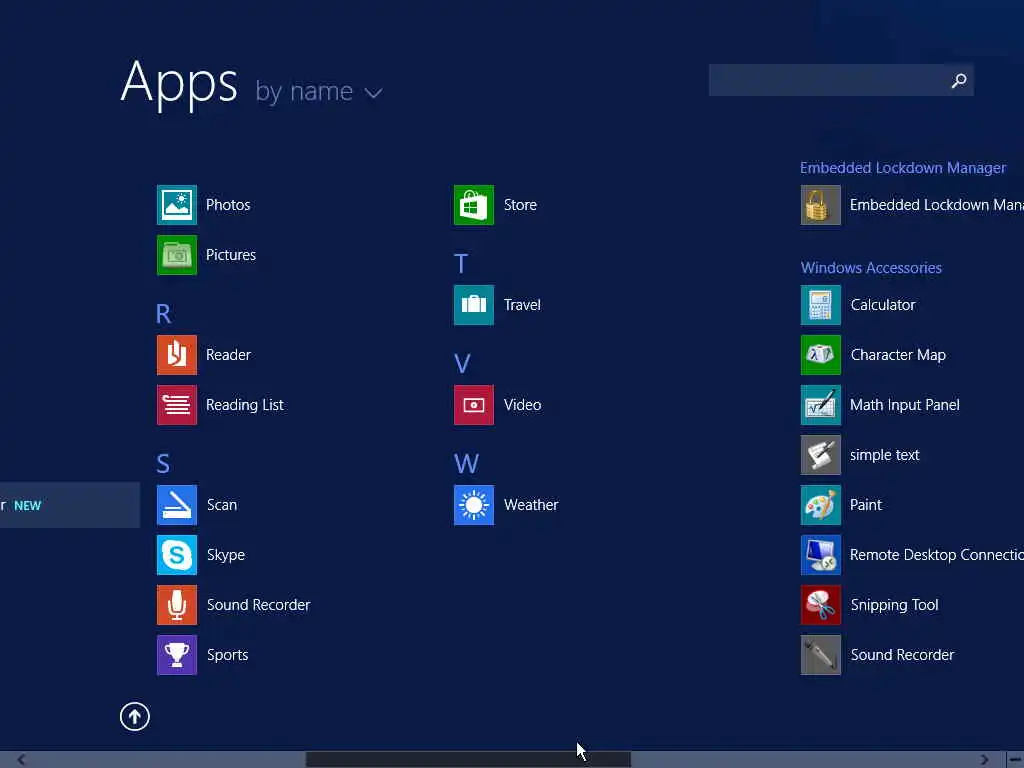Viewport: 1024px width, 768px height.
Task: Open Remote Desktop Connection icon
Action: (x=821, y=555)
